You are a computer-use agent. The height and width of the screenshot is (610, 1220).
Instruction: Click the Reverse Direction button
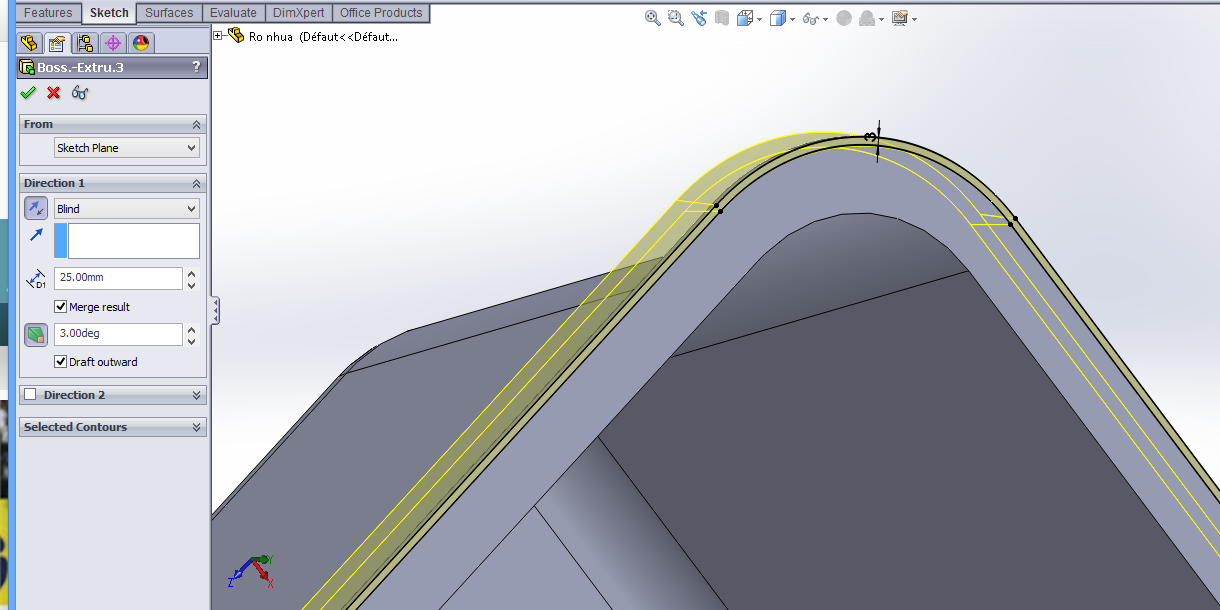(36, 209)
